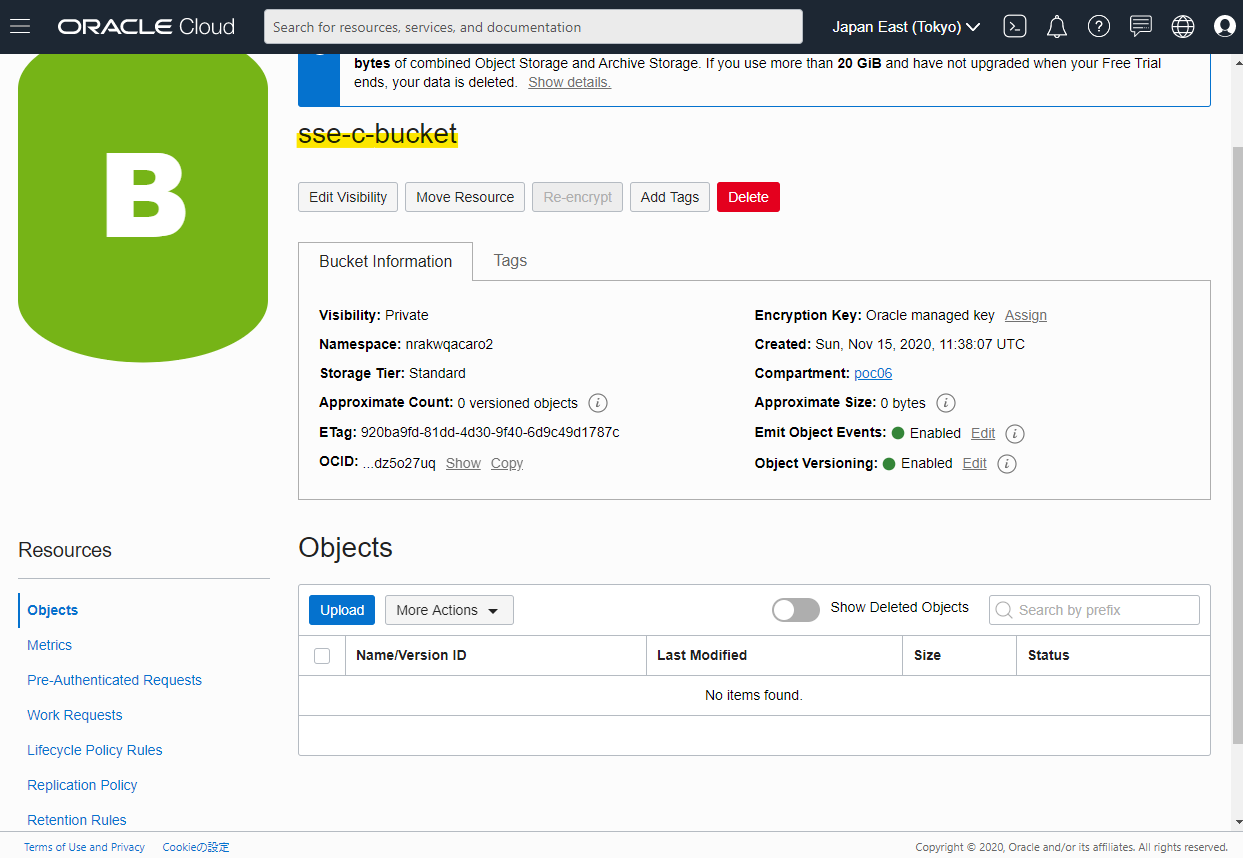
Task: Open Pre-Authenticated Requests resource
Action: click(x=115, y=680)
